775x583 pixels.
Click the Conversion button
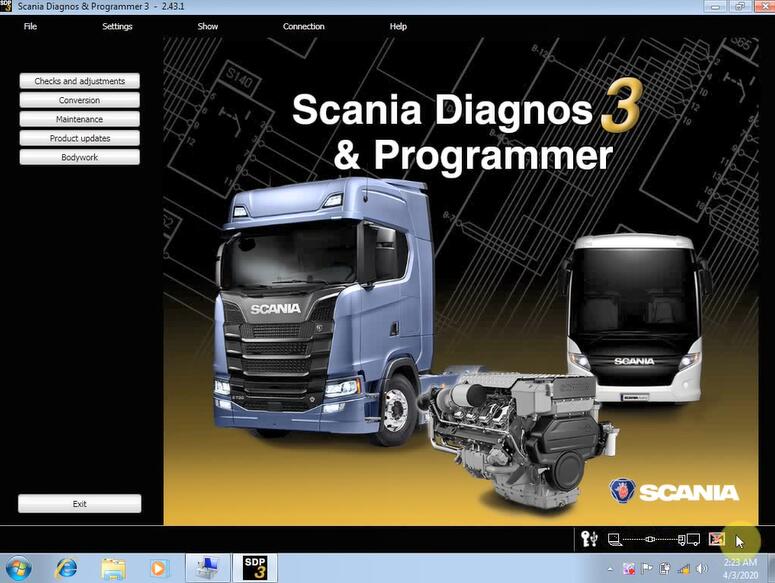(80, 100)
